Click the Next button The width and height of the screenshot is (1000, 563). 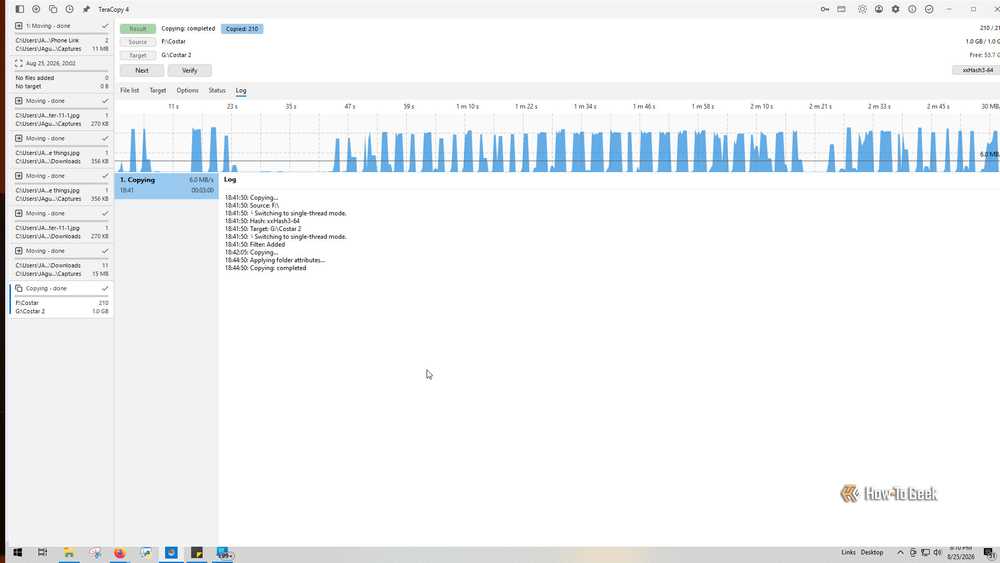(142, 71)
